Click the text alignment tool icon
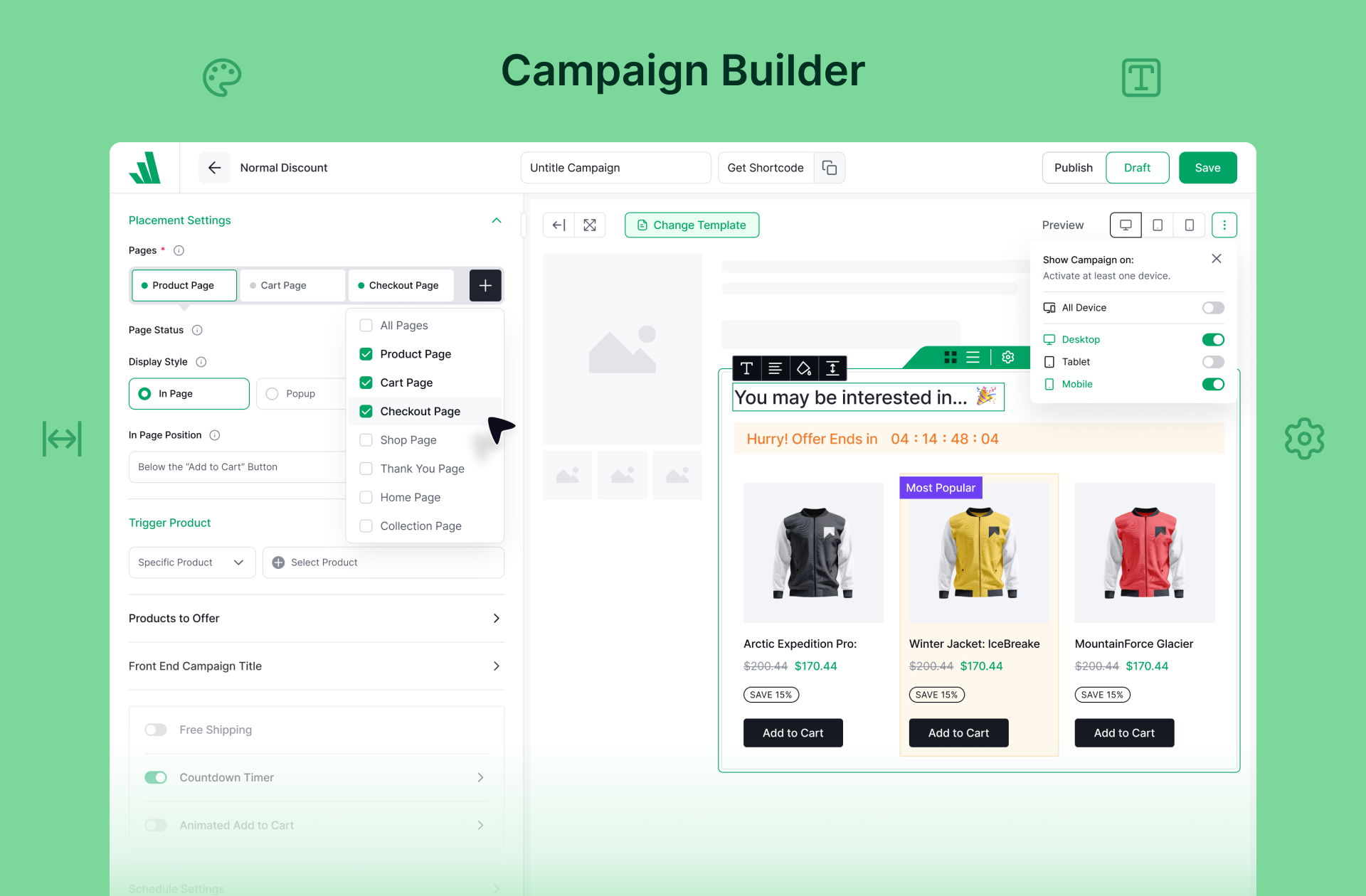Viewport: 1366px width, 896px height. [775, 368]
